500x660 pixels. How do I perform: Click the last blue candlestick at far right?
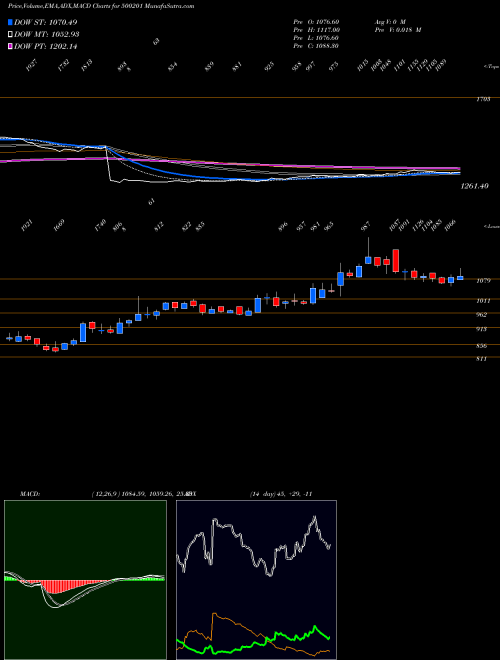pos(460,278)
